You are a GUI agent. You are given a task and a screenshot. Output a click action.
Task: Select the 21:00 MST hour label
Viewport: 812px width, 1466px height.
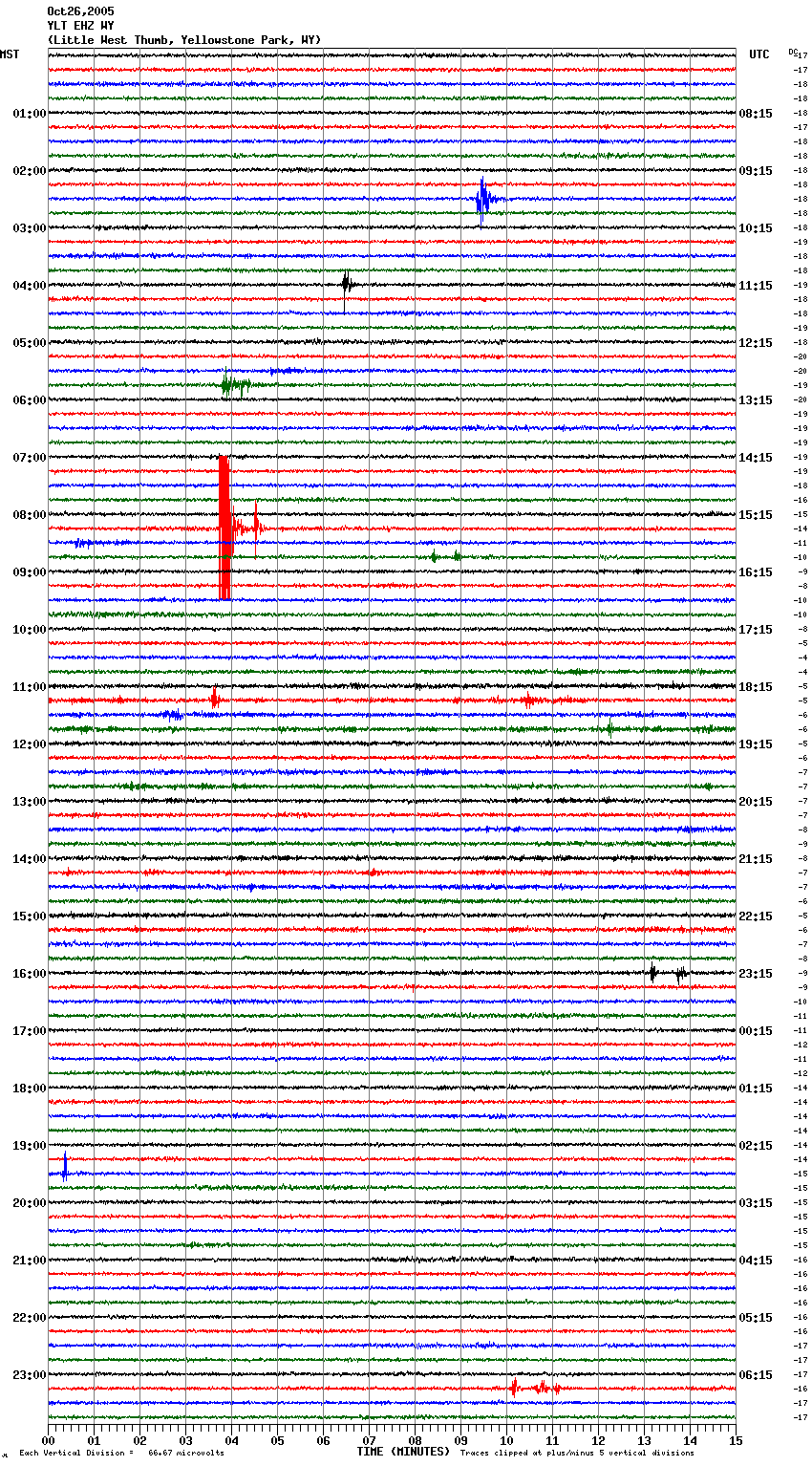tap(29, 1261)
